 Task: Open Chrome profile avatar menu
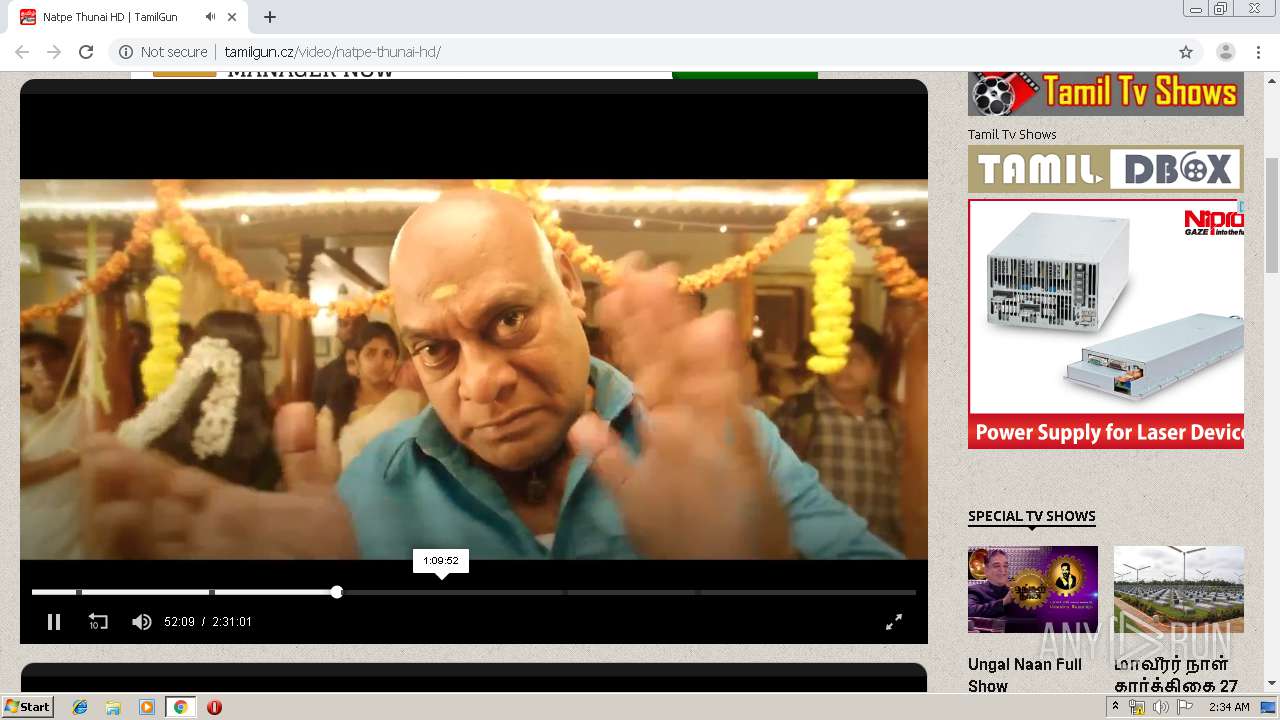coord(1225,52)
